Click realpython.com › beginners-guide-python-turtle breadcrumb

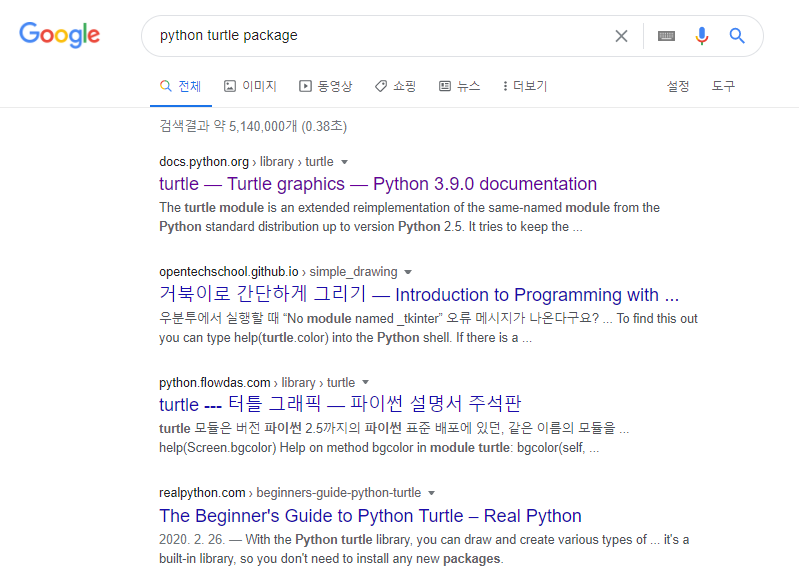click(x=290, y=493)
